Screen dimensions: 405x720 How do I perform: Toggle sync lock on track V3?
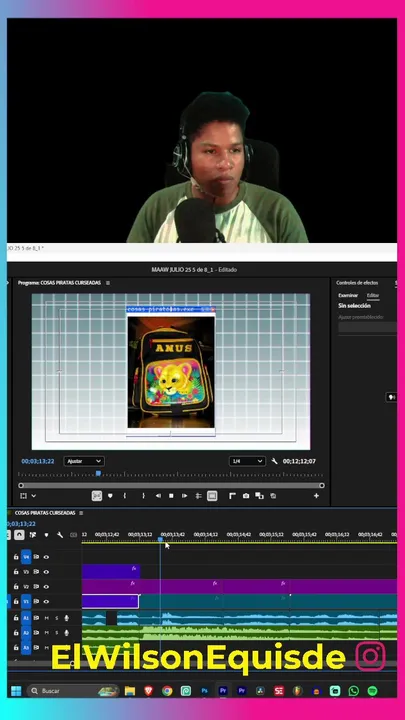coord(36,572)
